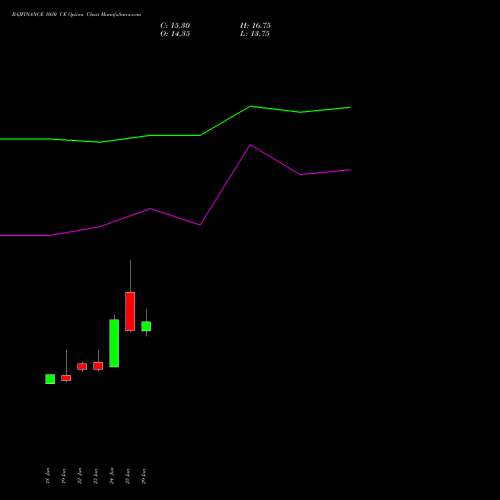This screenshot has height=500, width=500.
Task: Click the first small green candlestick
Action: point(50,379)
